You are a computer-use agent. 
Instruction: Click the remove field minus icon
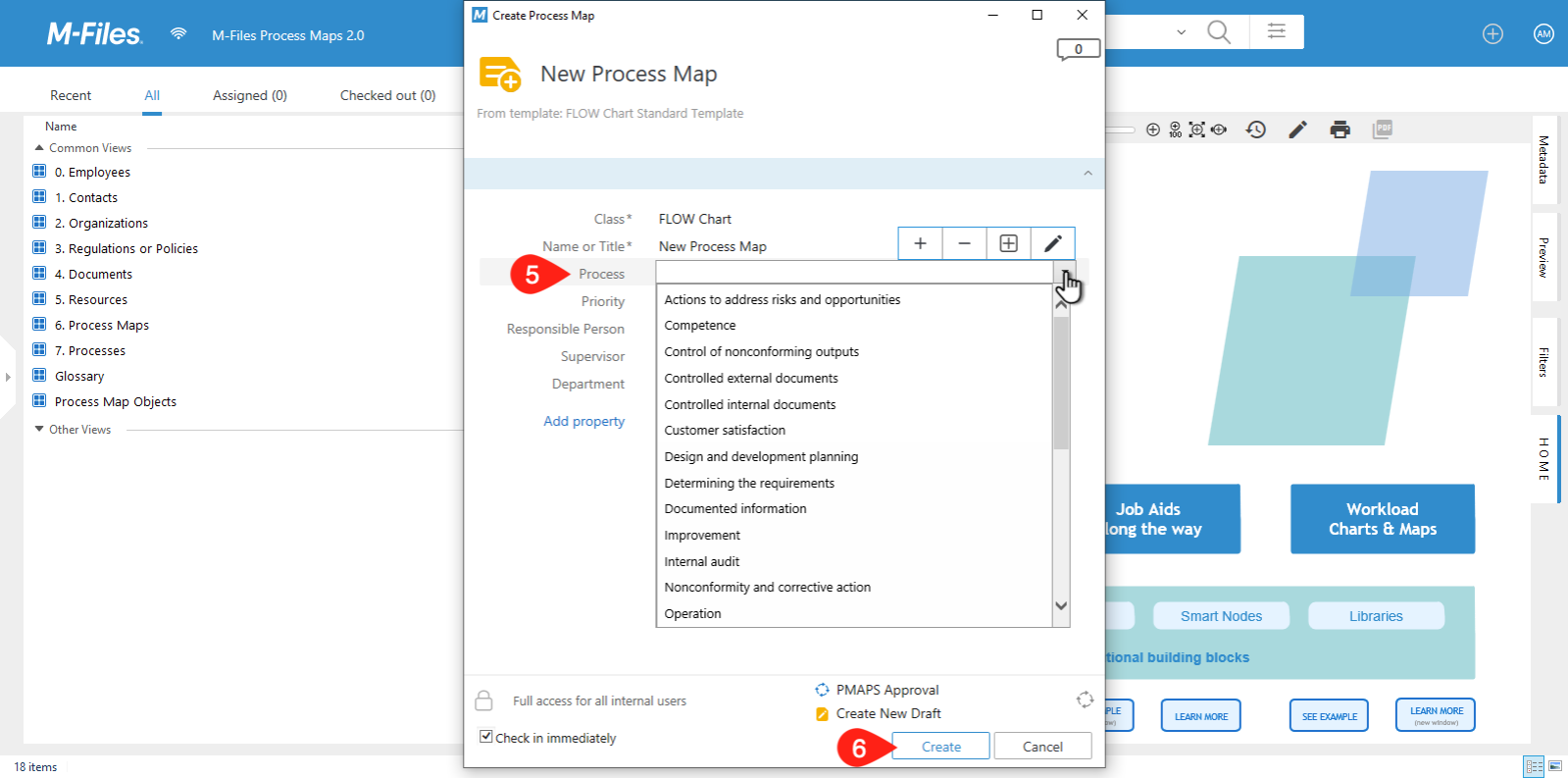[964, 243]
